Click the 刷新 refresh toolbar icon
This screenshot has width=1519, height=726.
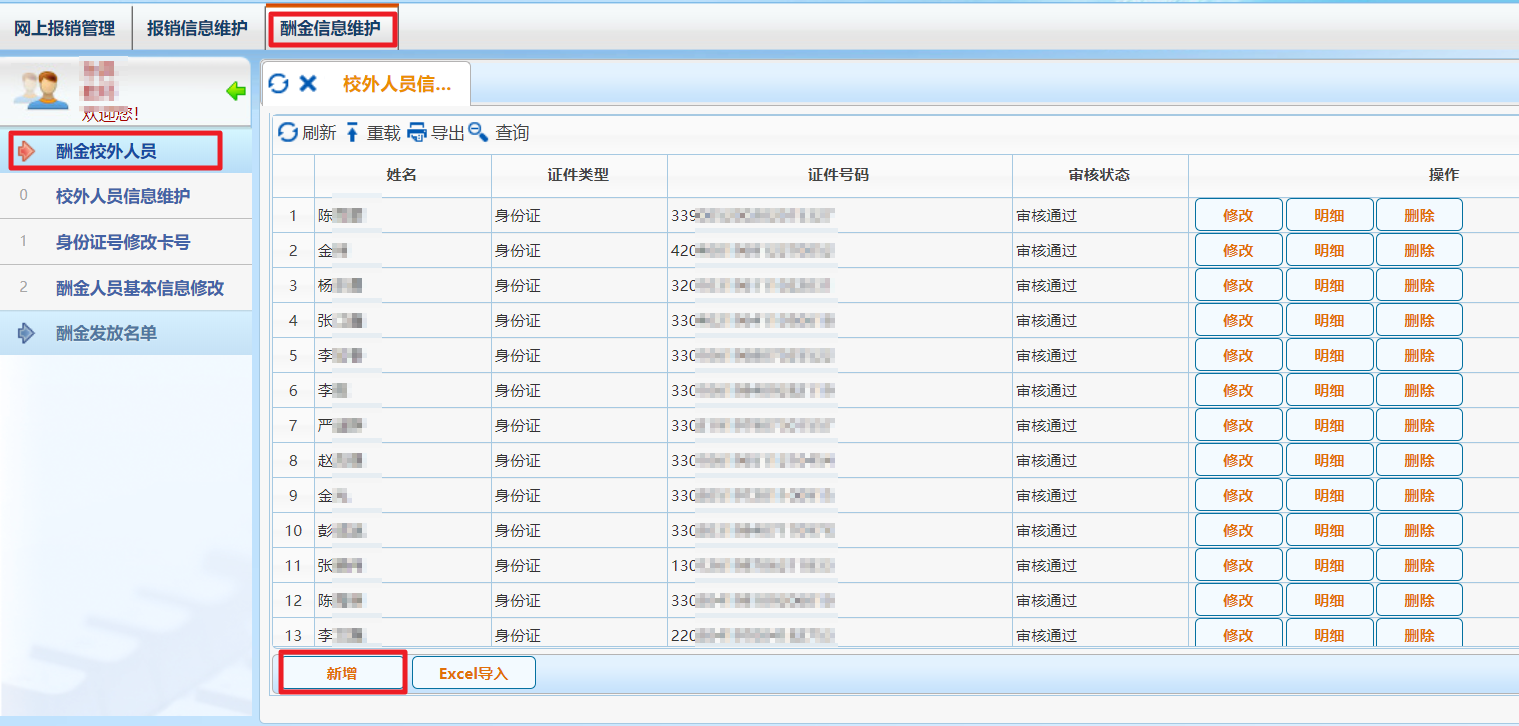pyautogui.click(x=288, y=133)
